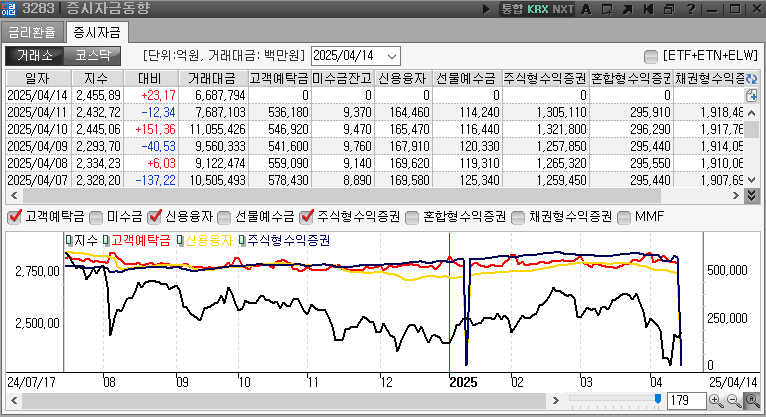Click the 2,455,89 index value

[98, 95]
